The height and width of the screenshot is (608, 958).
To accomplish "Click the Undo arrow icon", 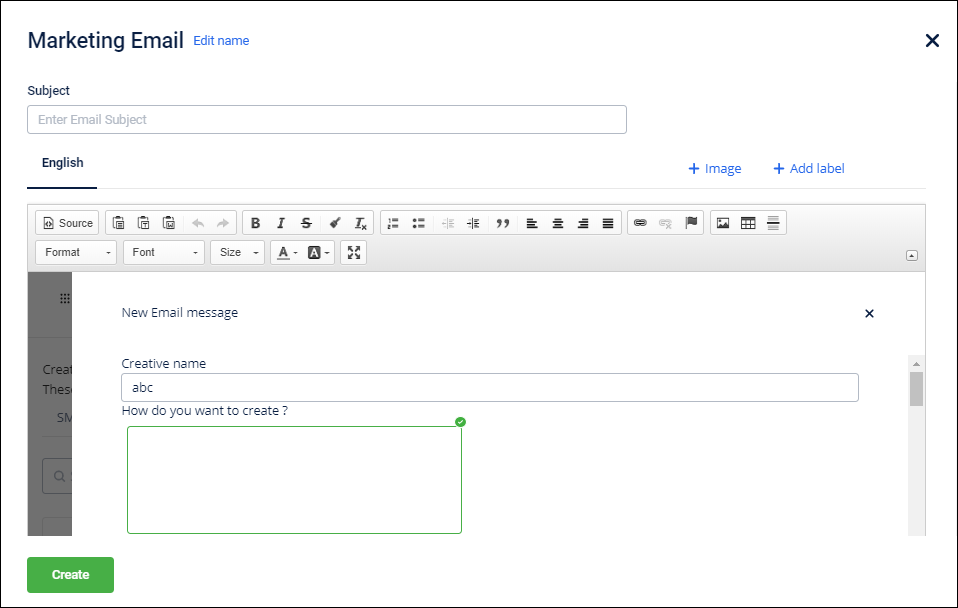I will click(x=198, y=223).
